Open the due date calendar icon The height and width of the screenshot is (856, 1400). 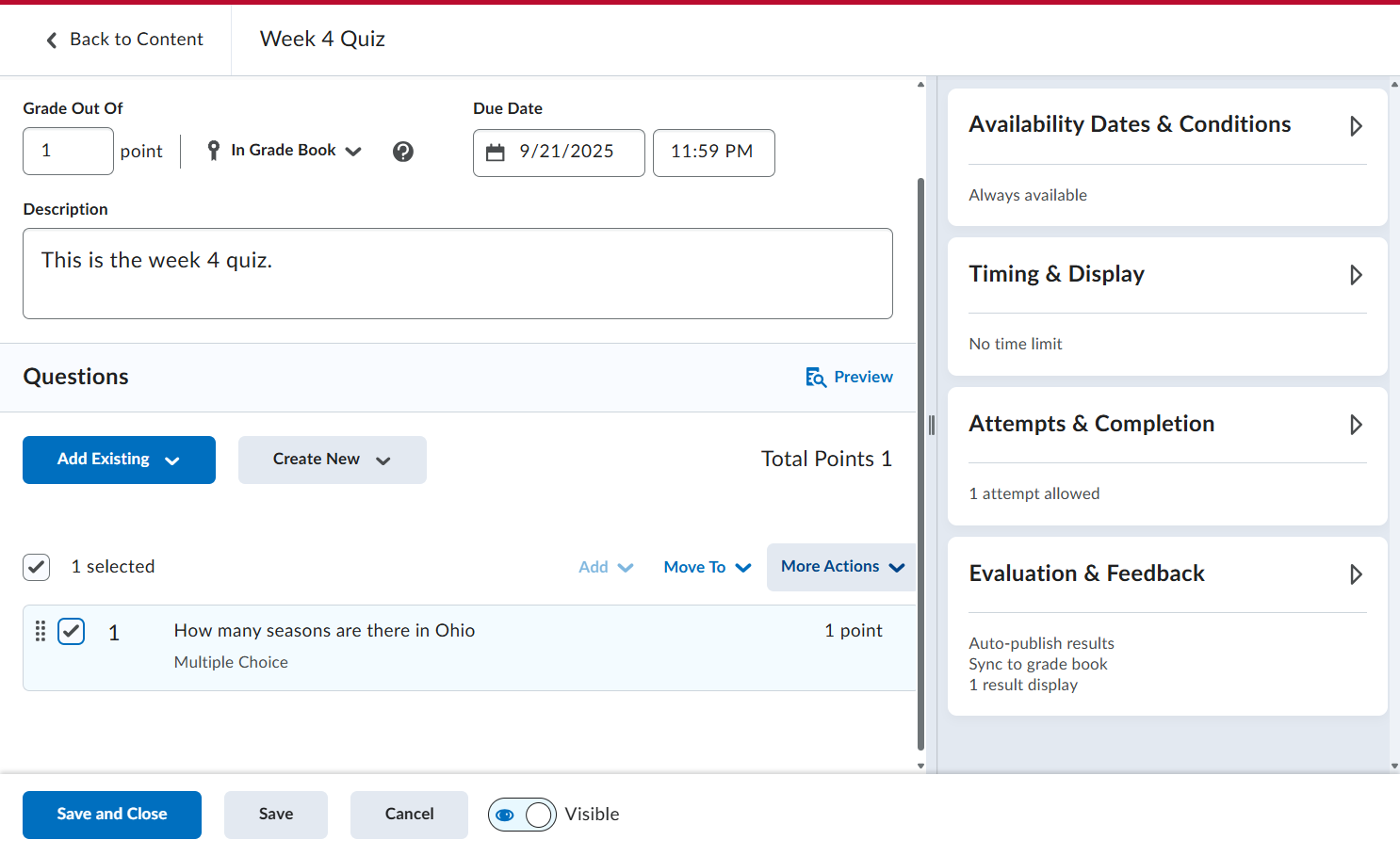[496, 153]
